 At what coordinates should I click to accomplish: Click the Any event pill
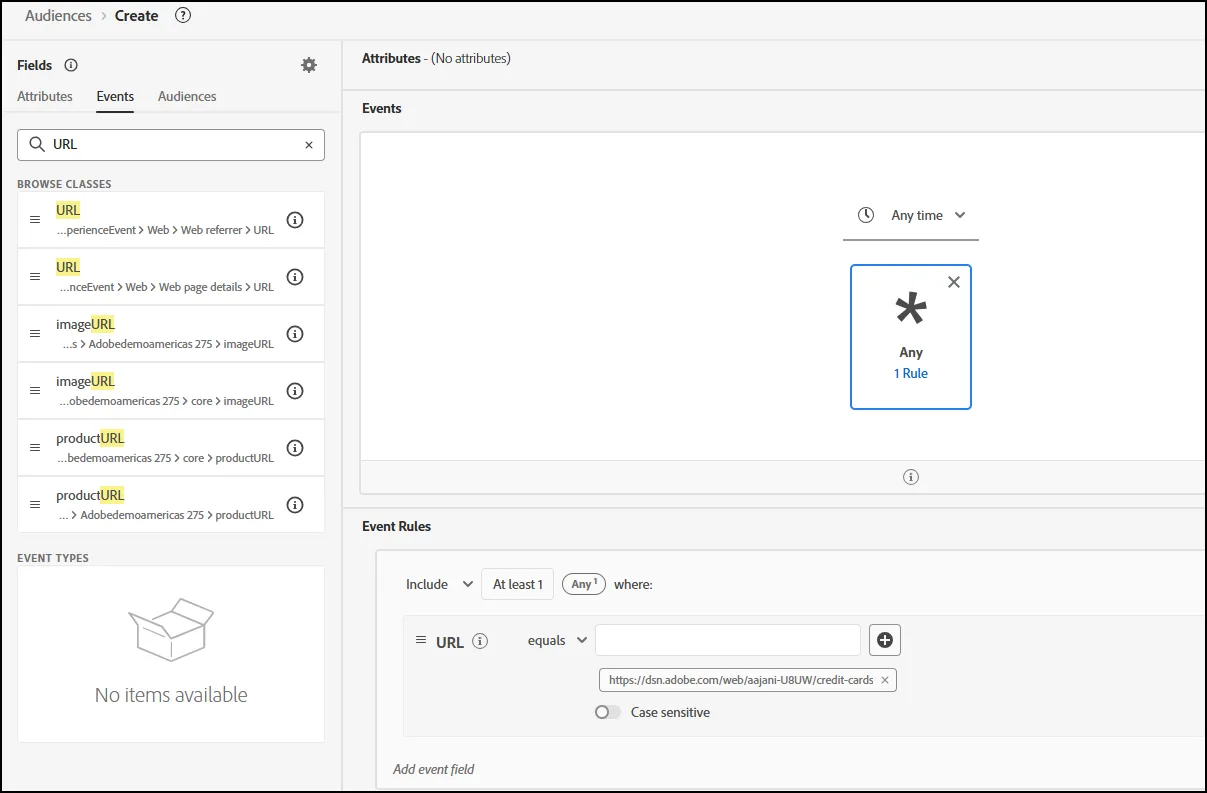(583, 584)
